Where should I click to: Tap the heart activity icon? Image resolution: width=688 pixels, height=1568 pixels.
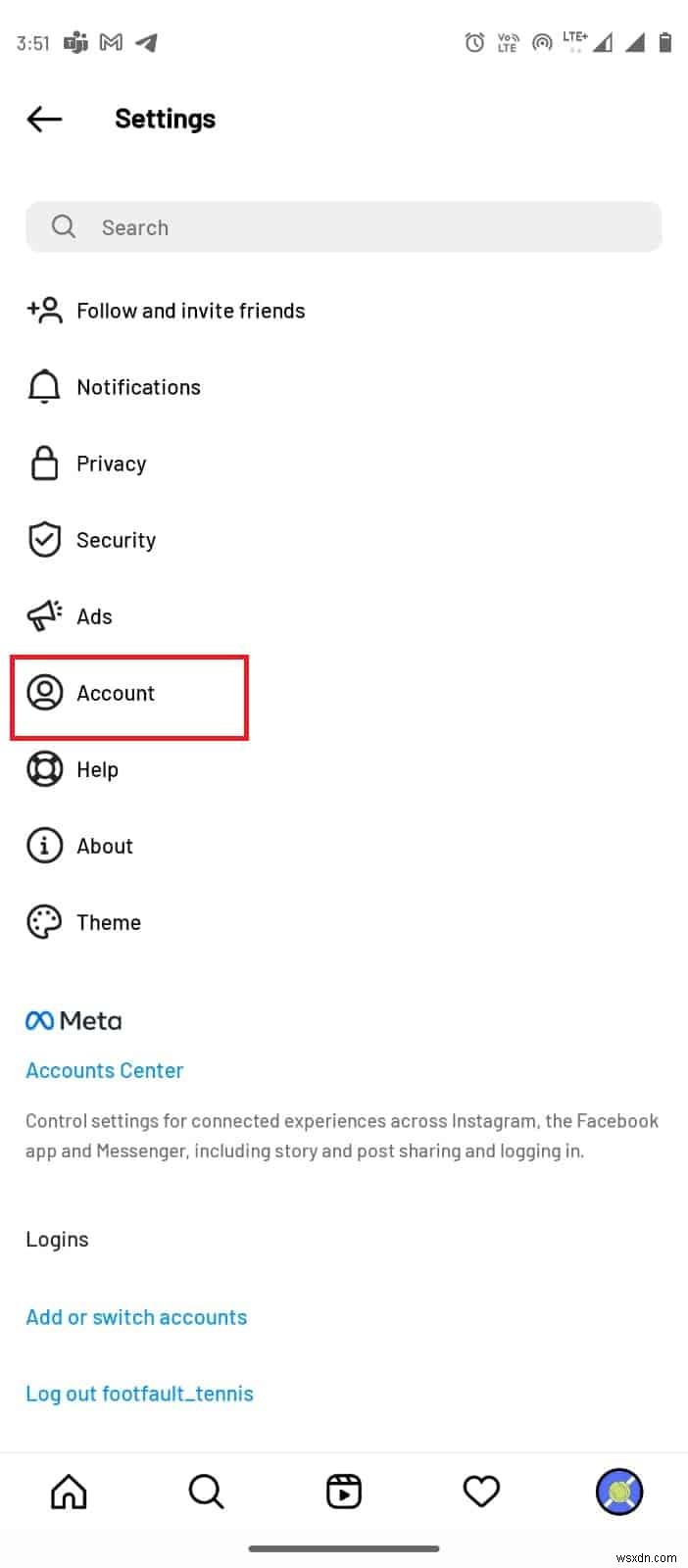[x=481, y=1492]
